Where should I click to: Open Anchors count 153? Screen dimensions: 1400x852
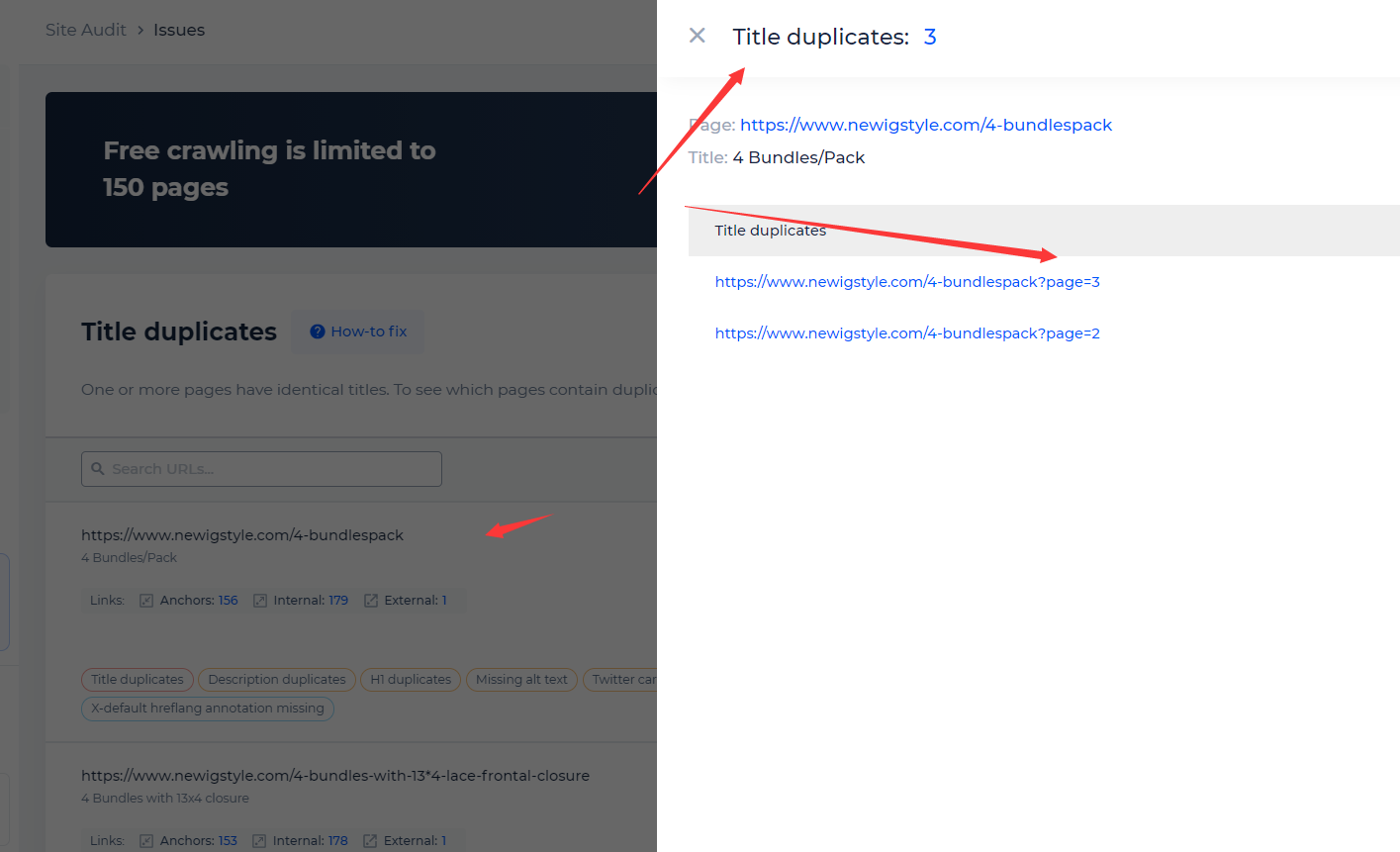[228, 841]
